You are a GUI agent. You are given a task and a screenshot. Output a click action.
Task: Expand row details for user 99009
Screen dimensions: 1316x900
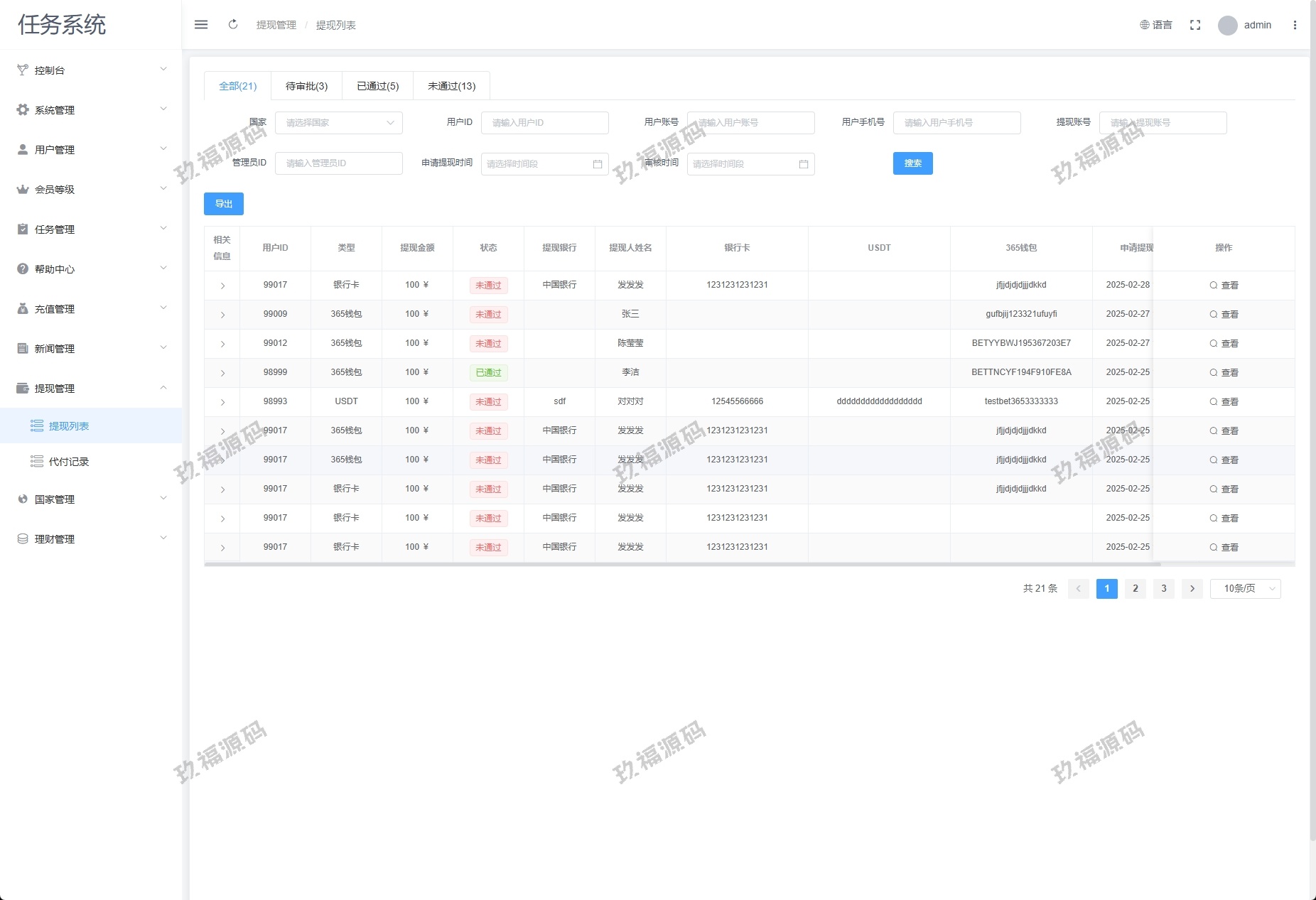point(222,315)
